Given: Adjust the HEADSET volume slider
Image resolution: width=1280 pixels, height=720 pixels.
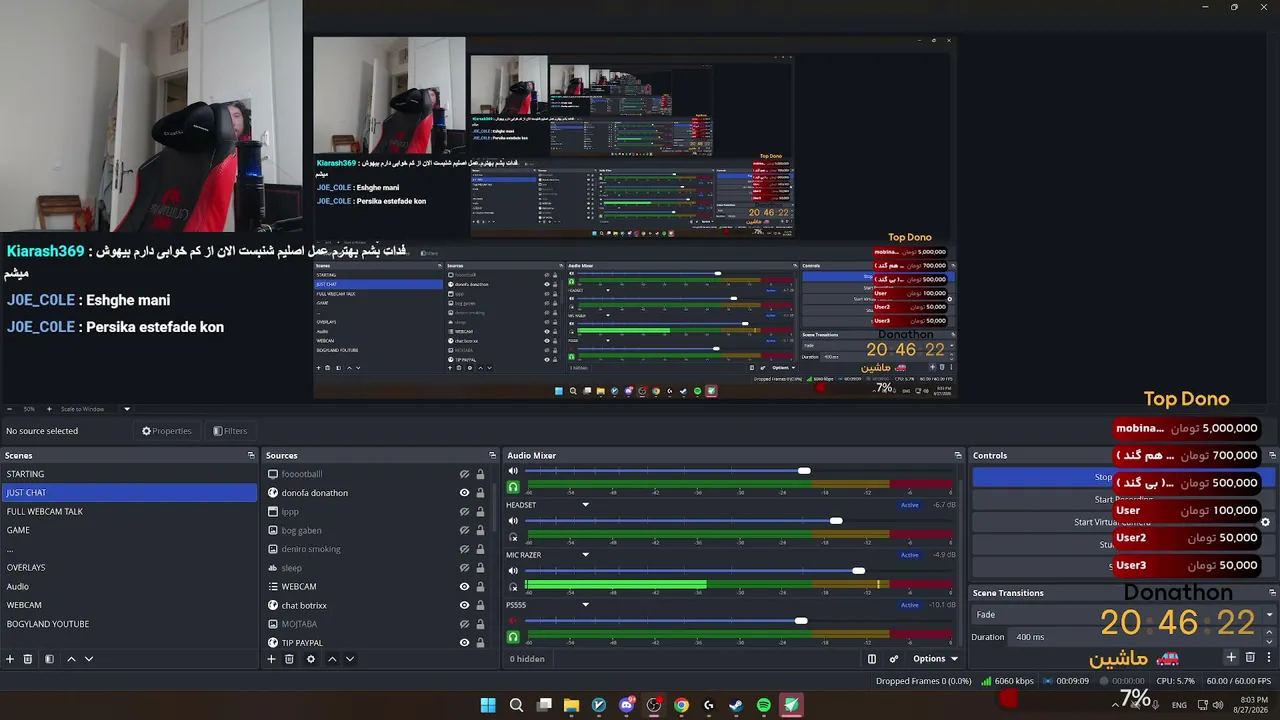Looking at the screenshot, I should (x=836, y=521).
